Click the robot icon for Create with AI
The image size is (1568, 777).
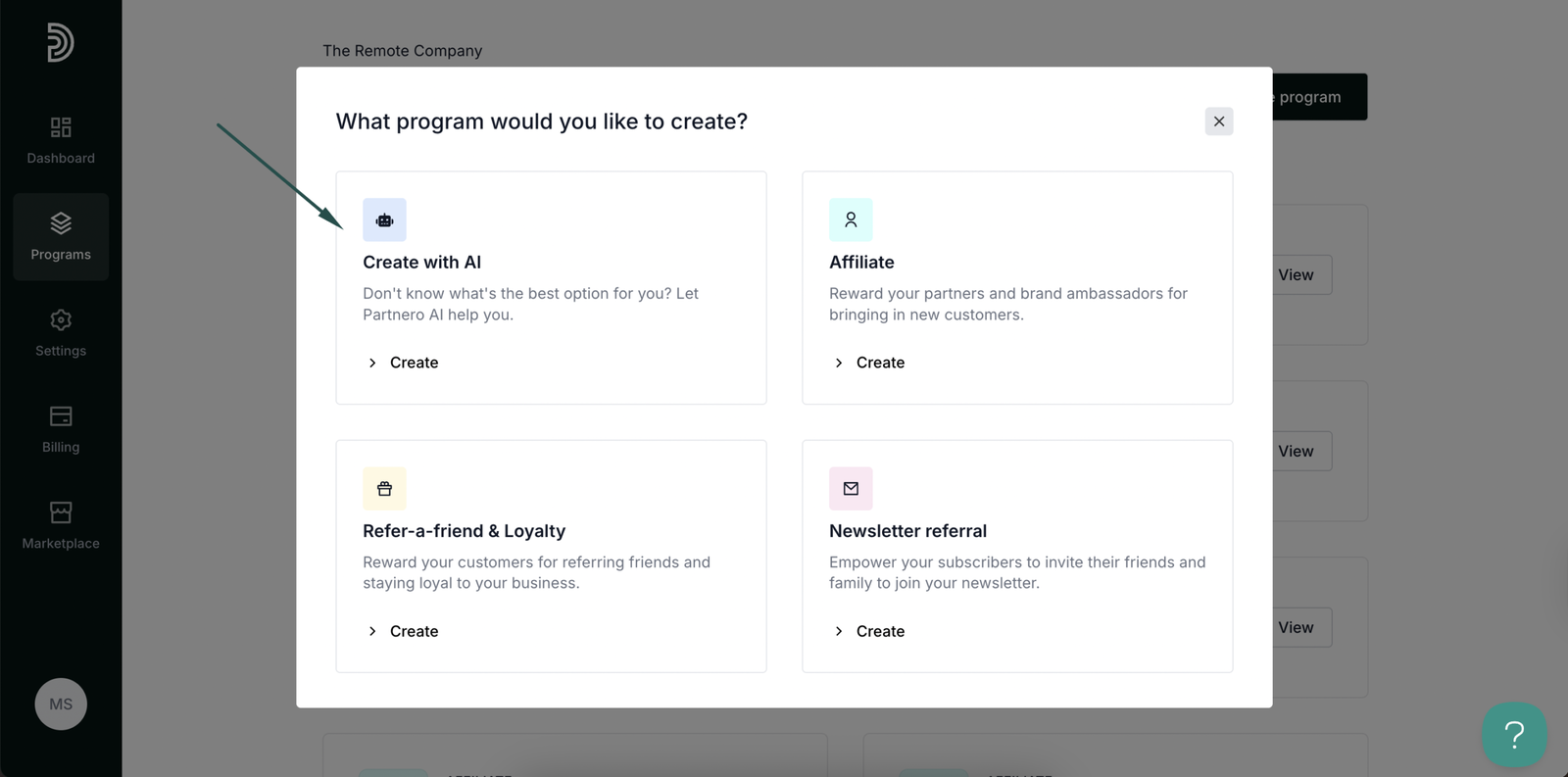click(384, 220)
